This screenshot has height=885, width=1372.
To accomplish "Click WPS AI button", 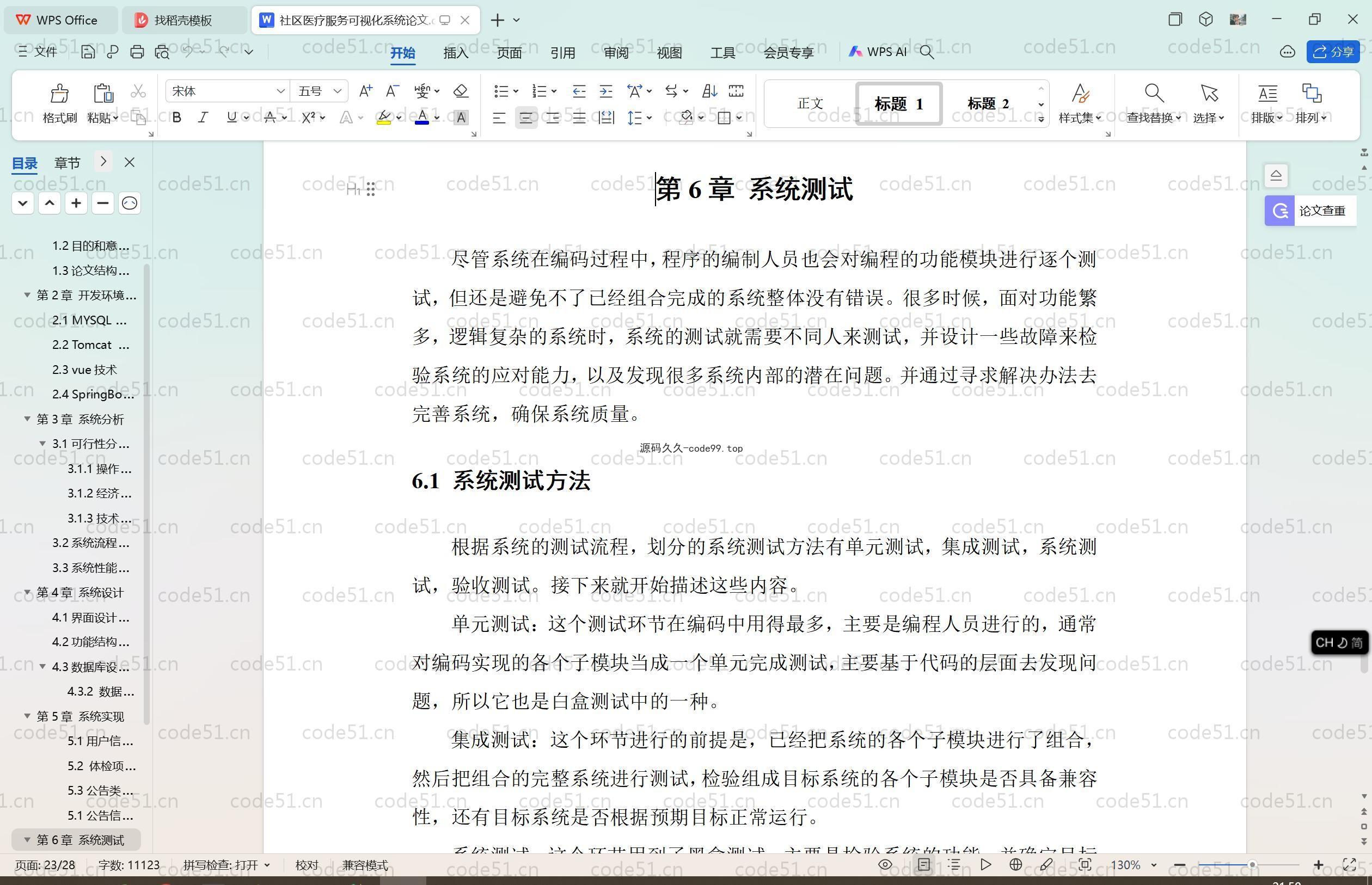I will coord(877,52).
